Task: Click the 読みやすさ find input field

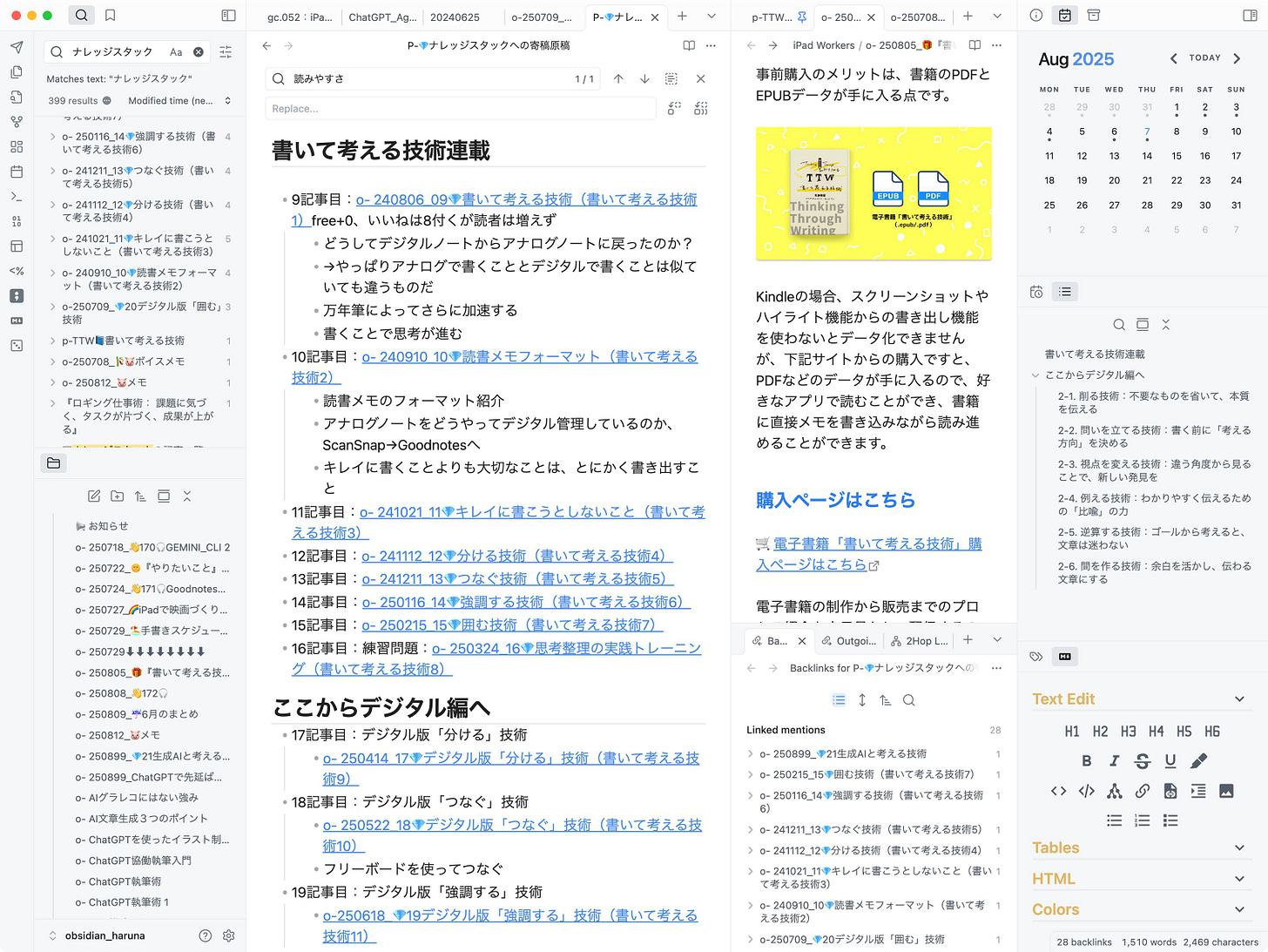Action: (x=432, y=78)
